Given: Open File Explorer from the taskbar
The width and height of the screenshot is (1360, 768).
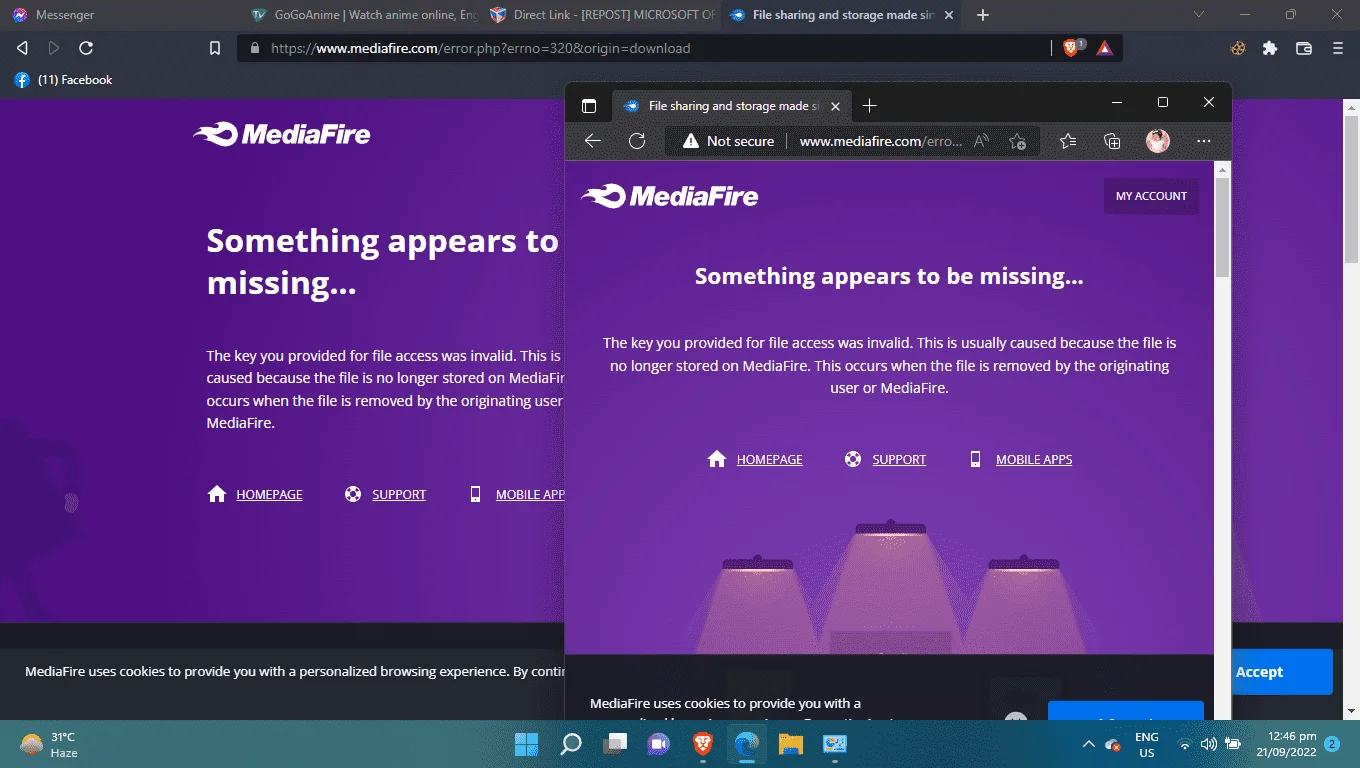Looking at the screenshot, I should click(x=791, y=744).
